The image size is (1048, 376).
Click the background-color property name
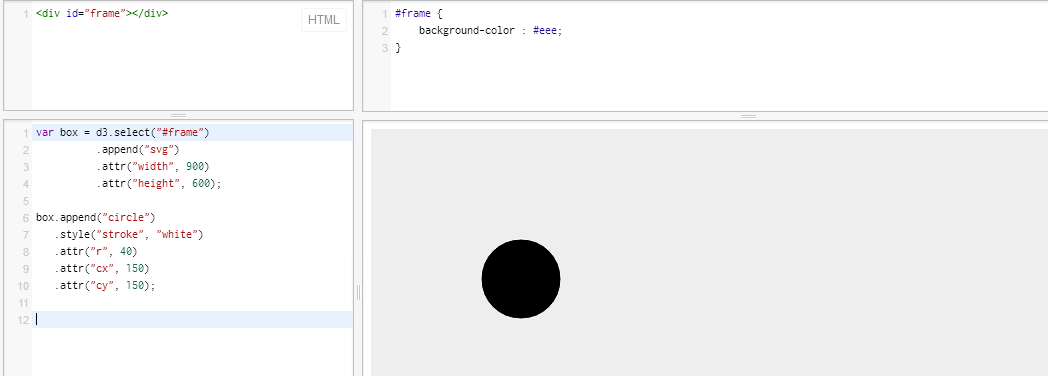tap(467, 31)
